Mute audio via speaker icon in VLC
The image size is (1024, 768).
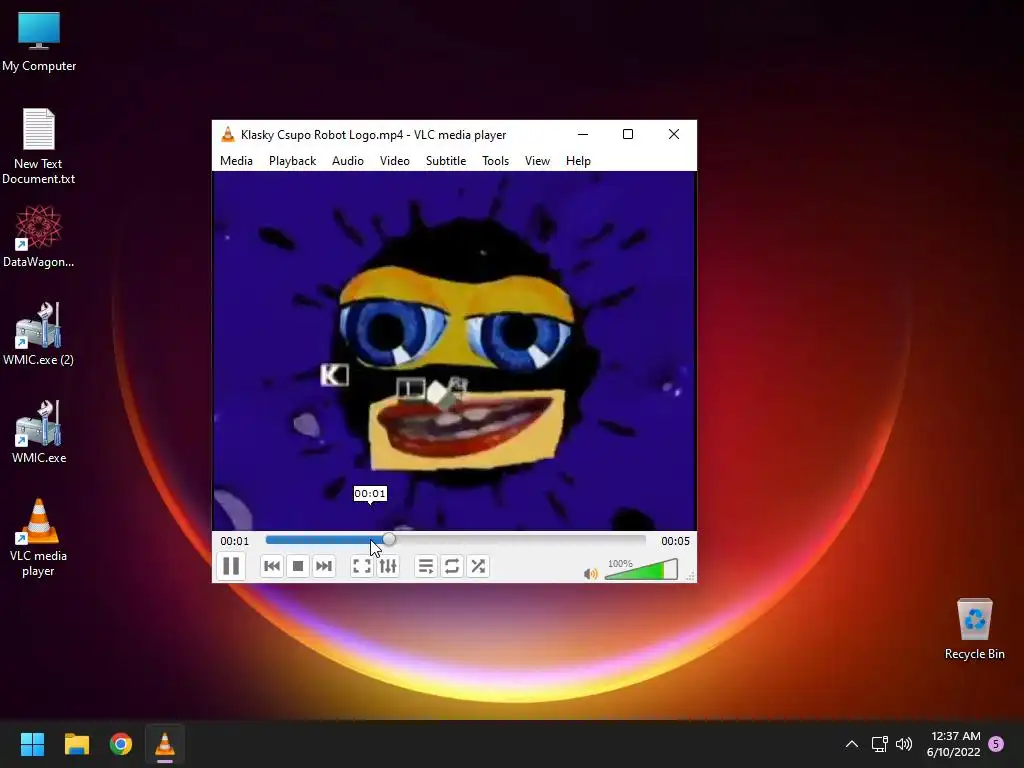[x=590, y=573]
